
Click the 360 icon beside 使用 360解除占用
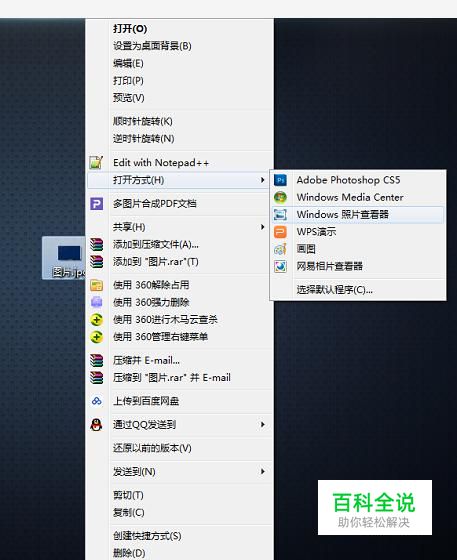96,285
